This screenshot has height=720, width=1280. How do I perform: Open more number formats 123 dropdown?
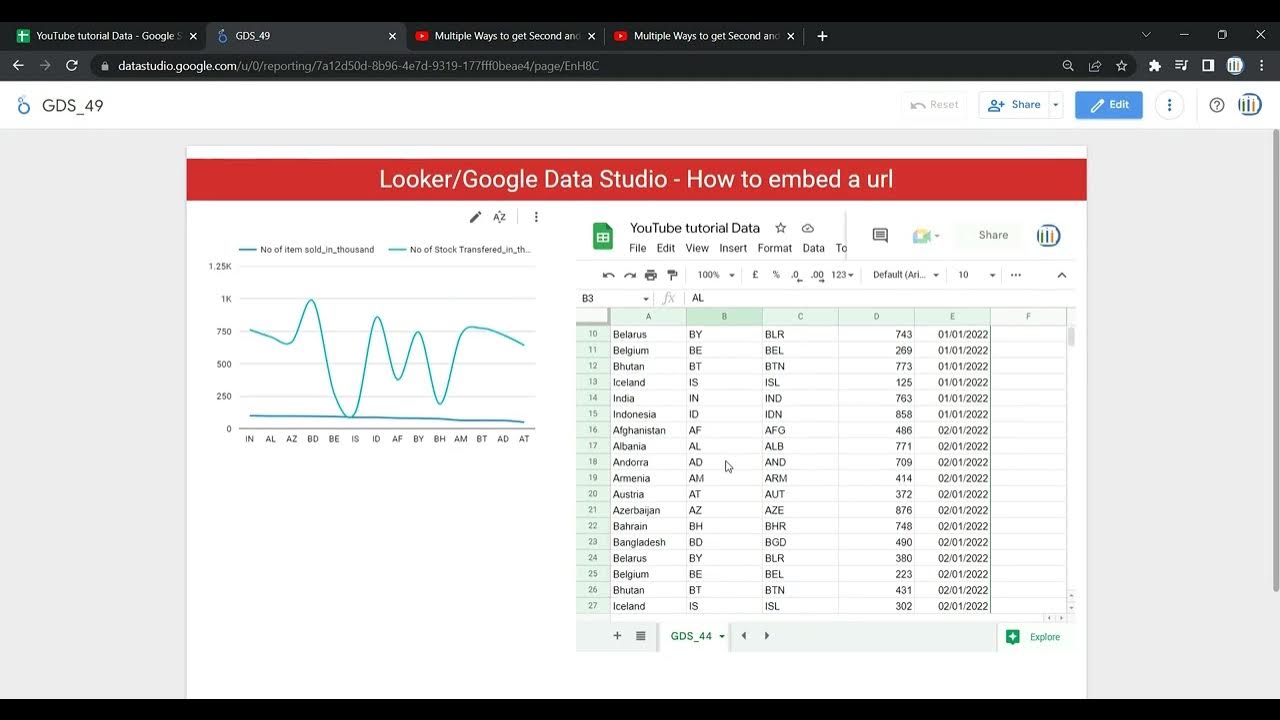coord(842,275)
